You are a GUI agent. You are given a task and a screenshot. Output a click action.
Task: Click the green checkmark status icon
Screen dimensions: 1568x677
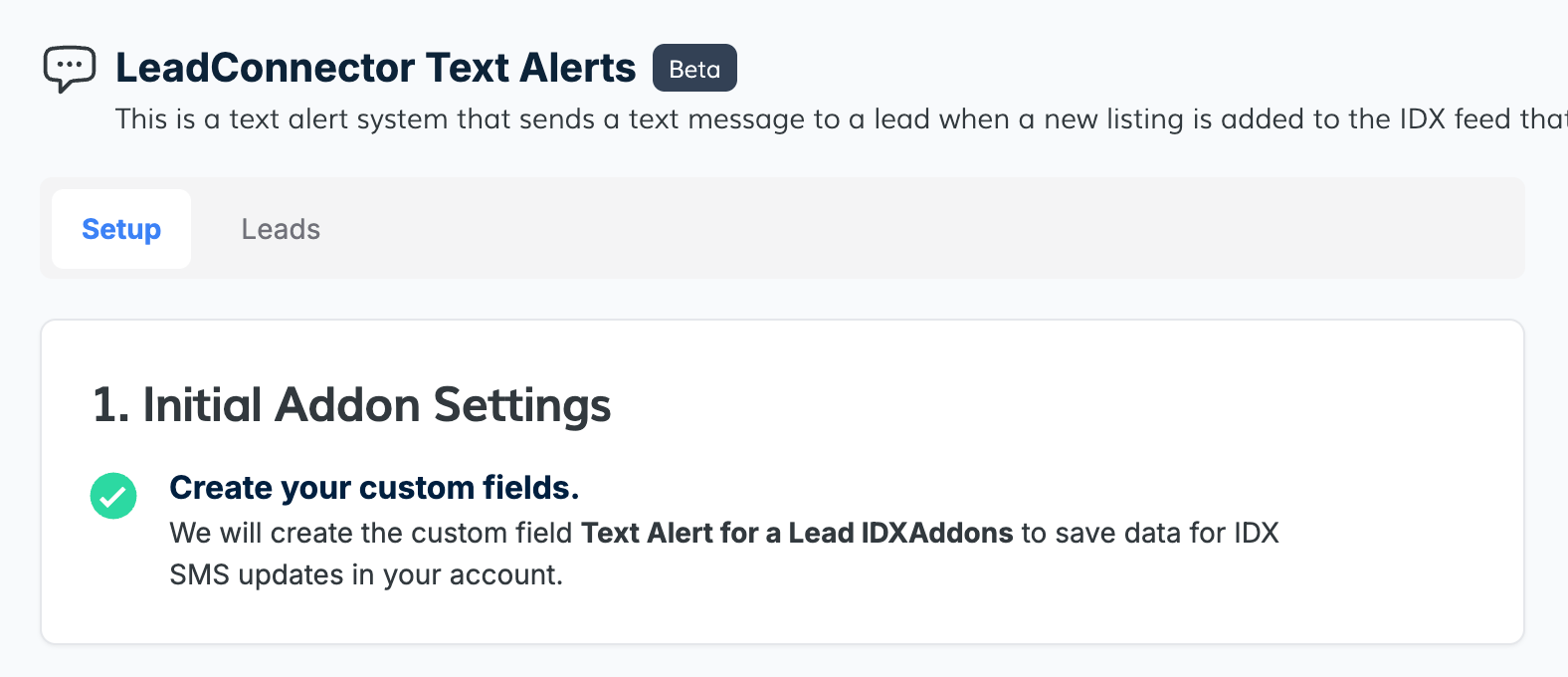pyautogui.click(x=113, y=496)
